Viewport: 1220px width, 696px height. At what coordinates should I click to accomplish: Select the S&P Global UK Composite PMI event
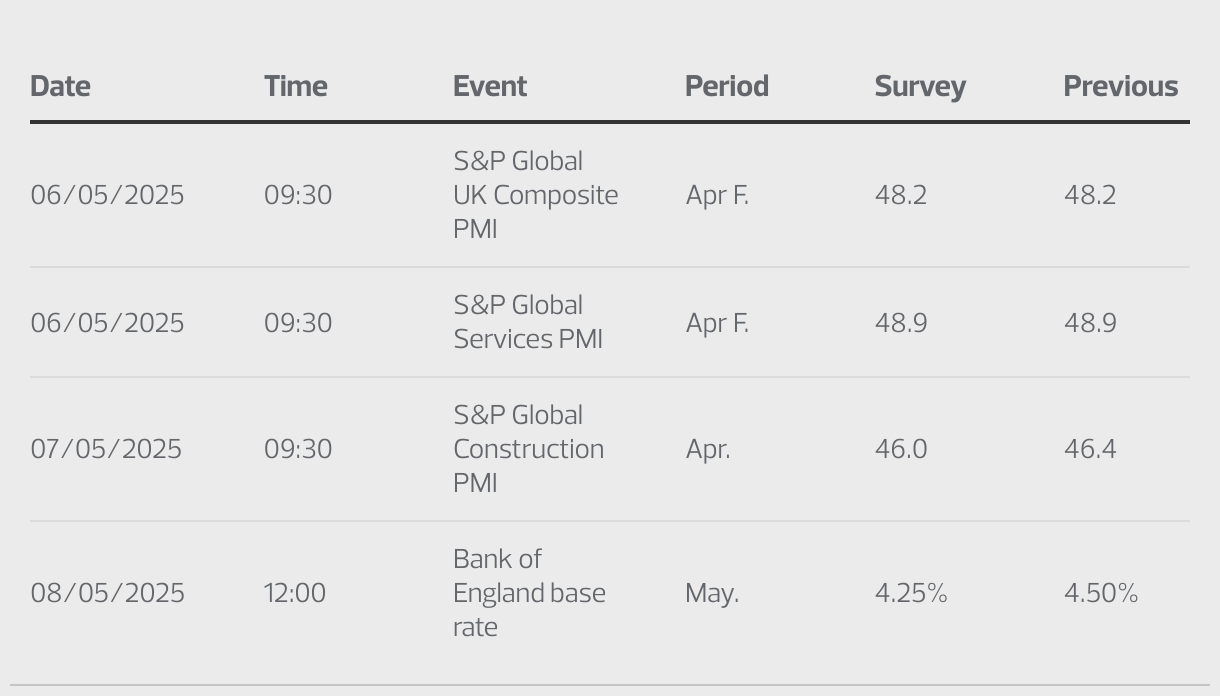[535, 195]
